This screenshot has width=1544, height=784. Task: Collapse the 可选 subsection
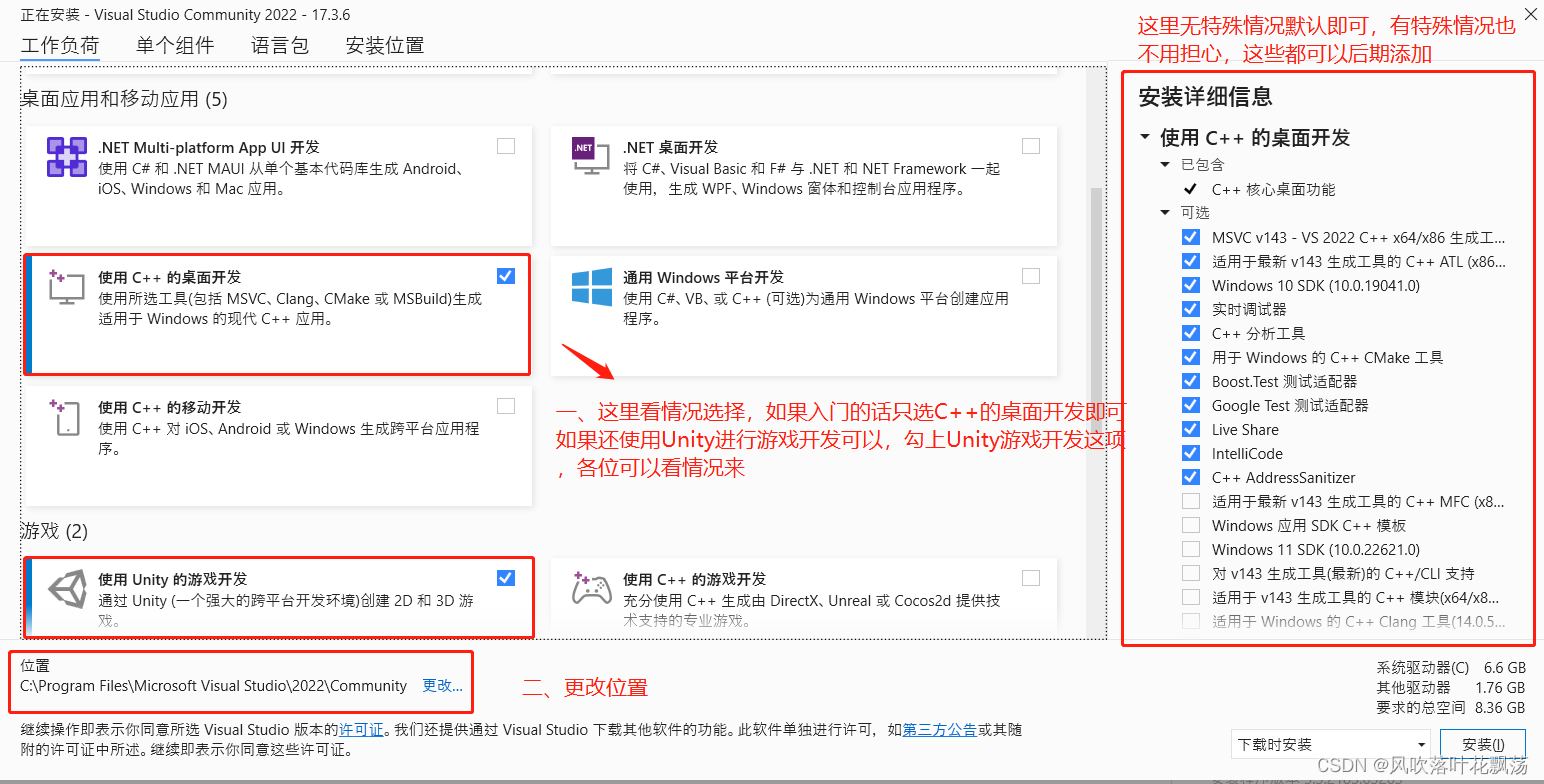click(x=1165, y=212)
